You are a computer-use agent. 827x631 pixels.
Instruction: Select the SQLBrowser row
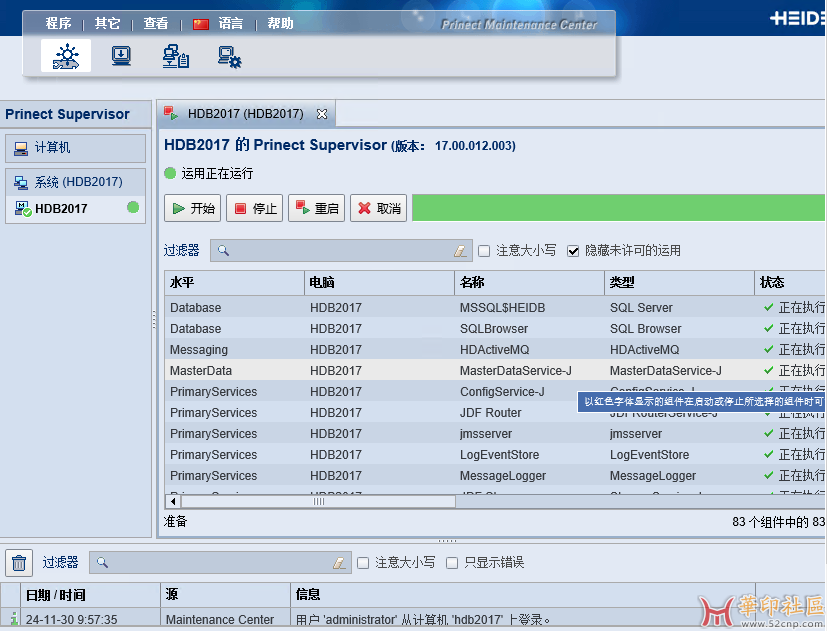495,329
